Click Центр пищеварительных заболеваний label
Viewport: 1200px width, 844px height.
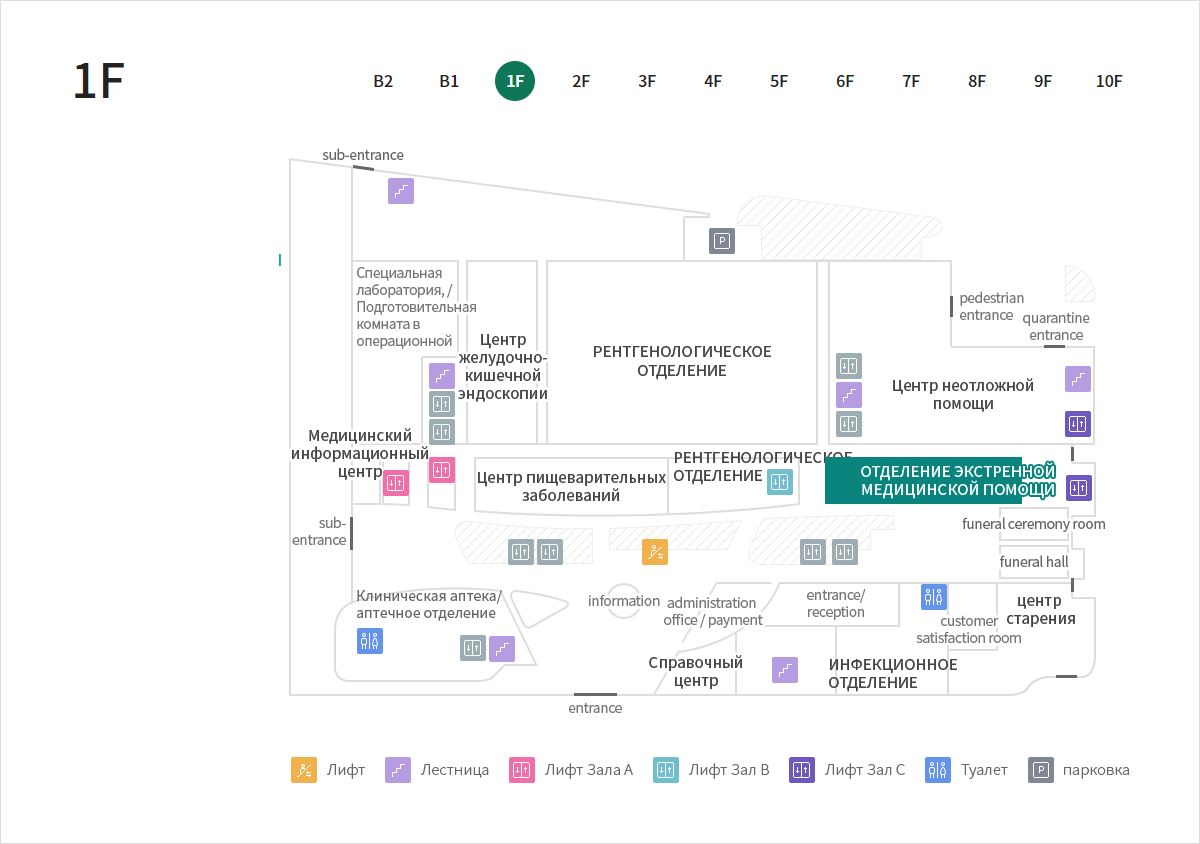click(x=571, y=486)
